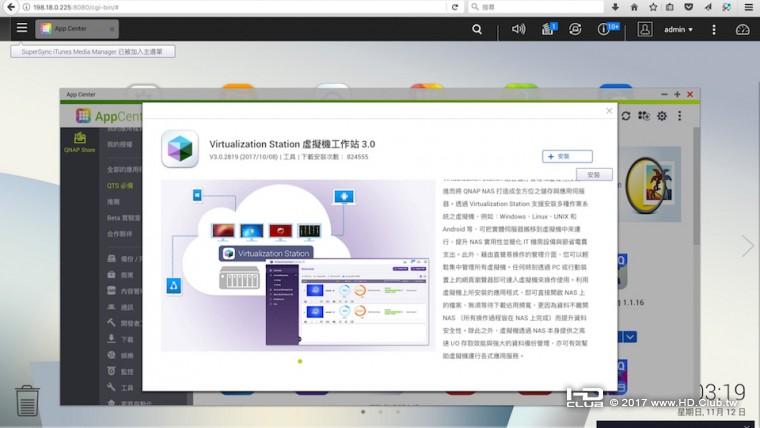
Task: Close the Virtualization Station details dialog
Action: pos(609,111)
